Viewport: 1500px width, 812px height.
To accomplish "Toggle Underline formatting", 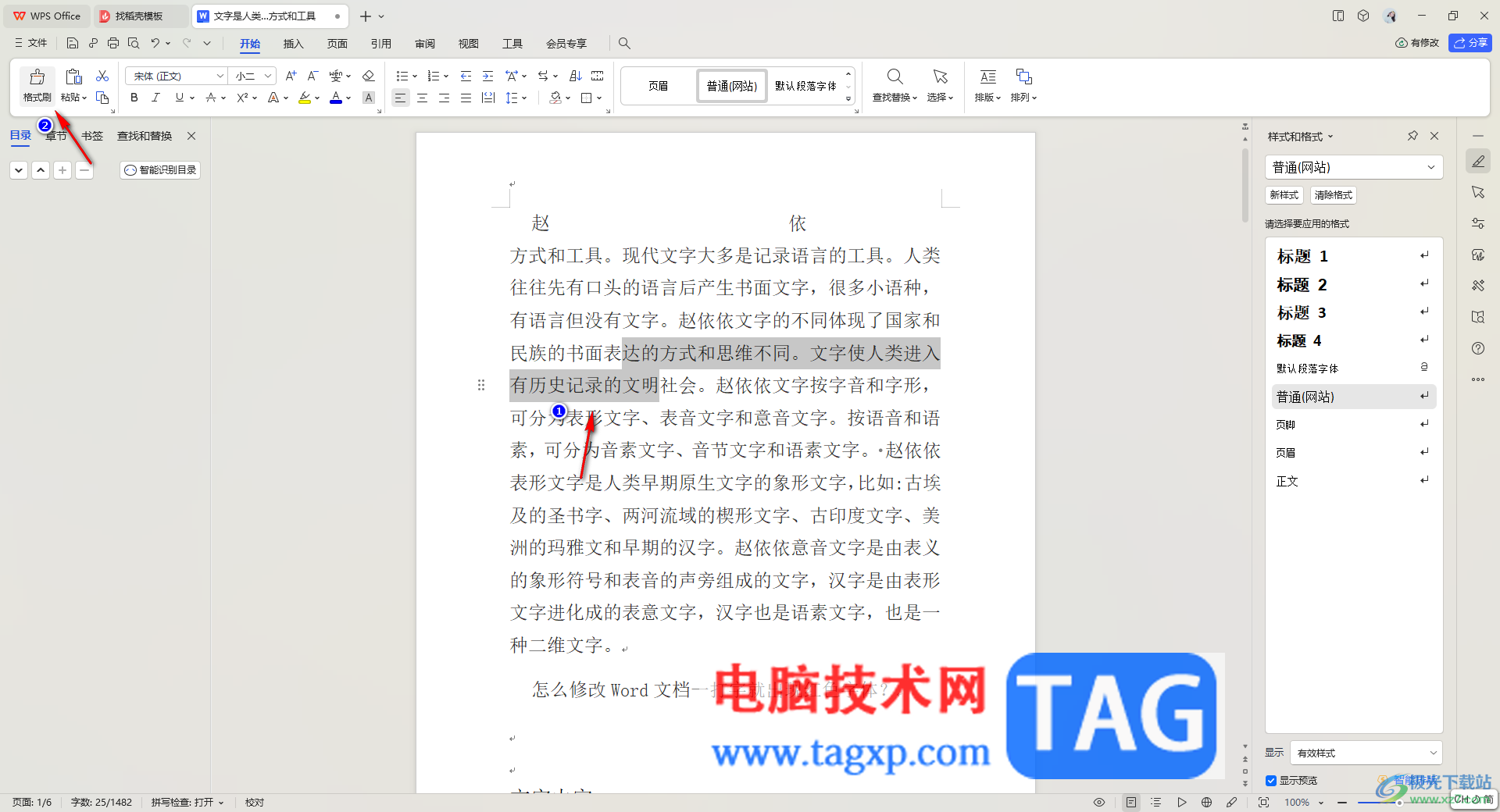I will click(x=179, y=98).
